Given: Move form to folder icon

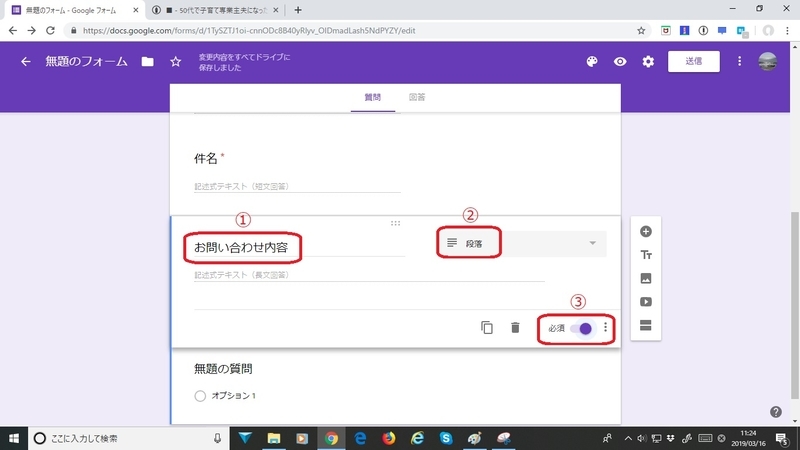Looking at the screenshot, I should pos(147,62).
